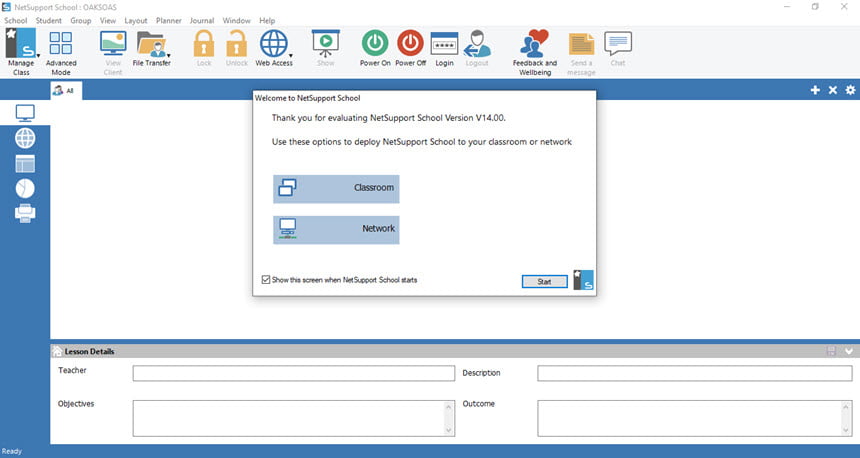Click the Outcome scrollbar up arrow

point(846,406)
